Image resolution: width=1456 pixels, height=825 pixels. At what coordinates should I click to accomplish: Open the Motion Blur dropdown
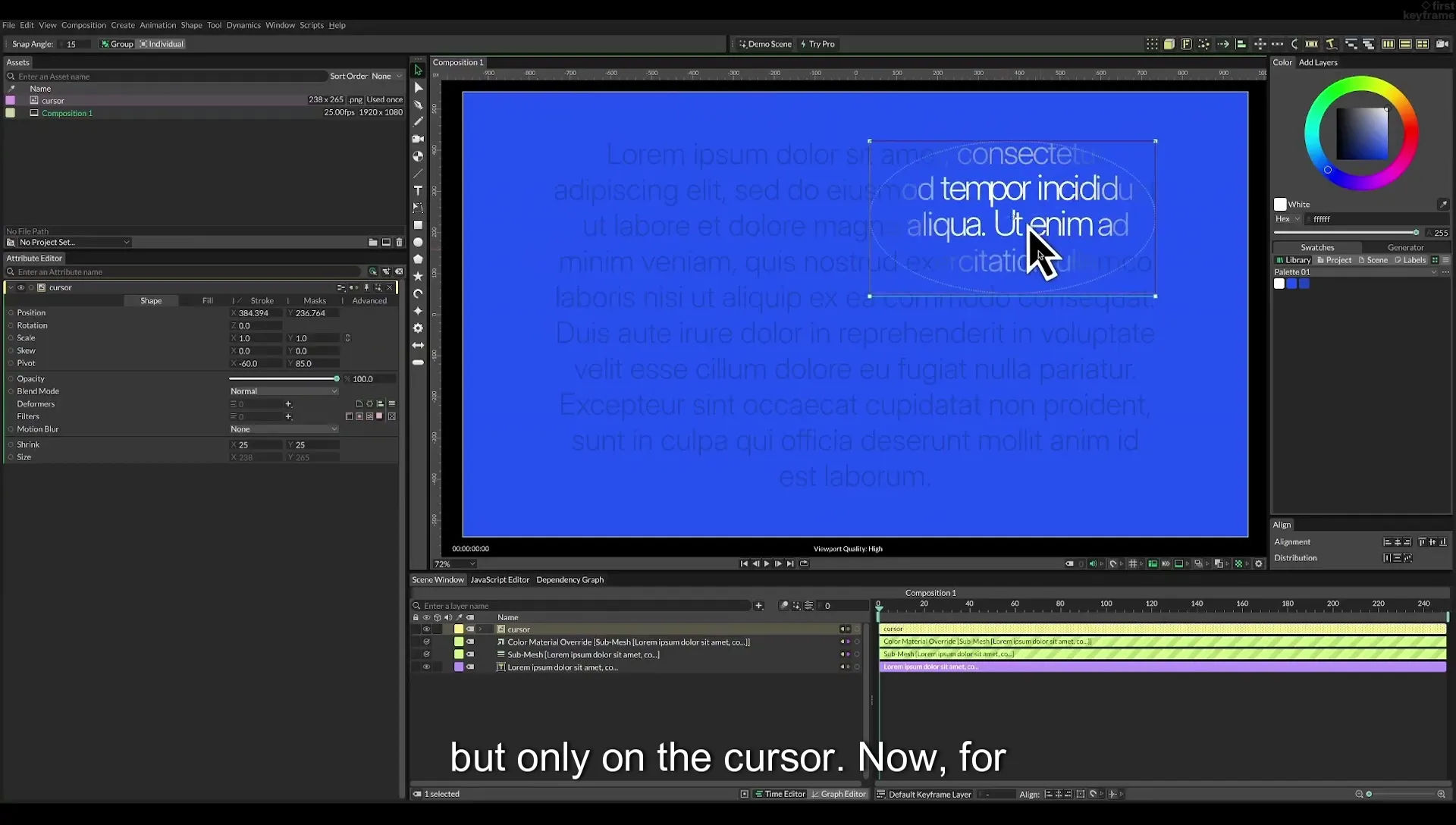pos(284,429)
